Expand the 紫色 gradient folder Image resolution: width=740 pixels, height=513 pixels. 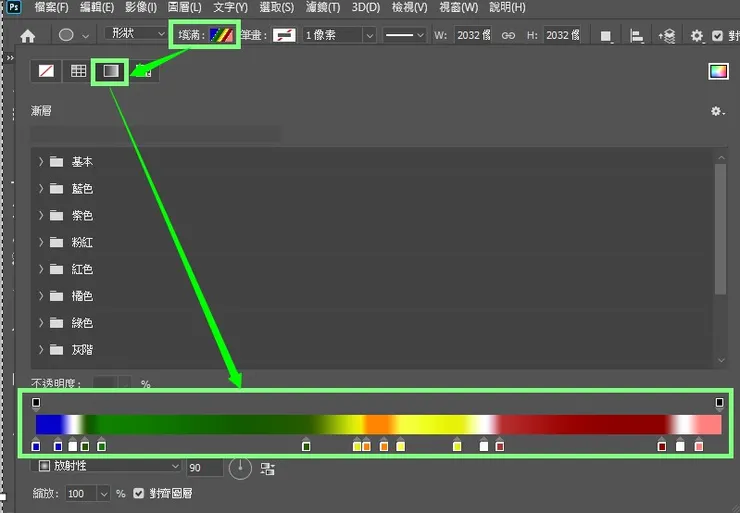pyautogui.click(x=41, y=216)
